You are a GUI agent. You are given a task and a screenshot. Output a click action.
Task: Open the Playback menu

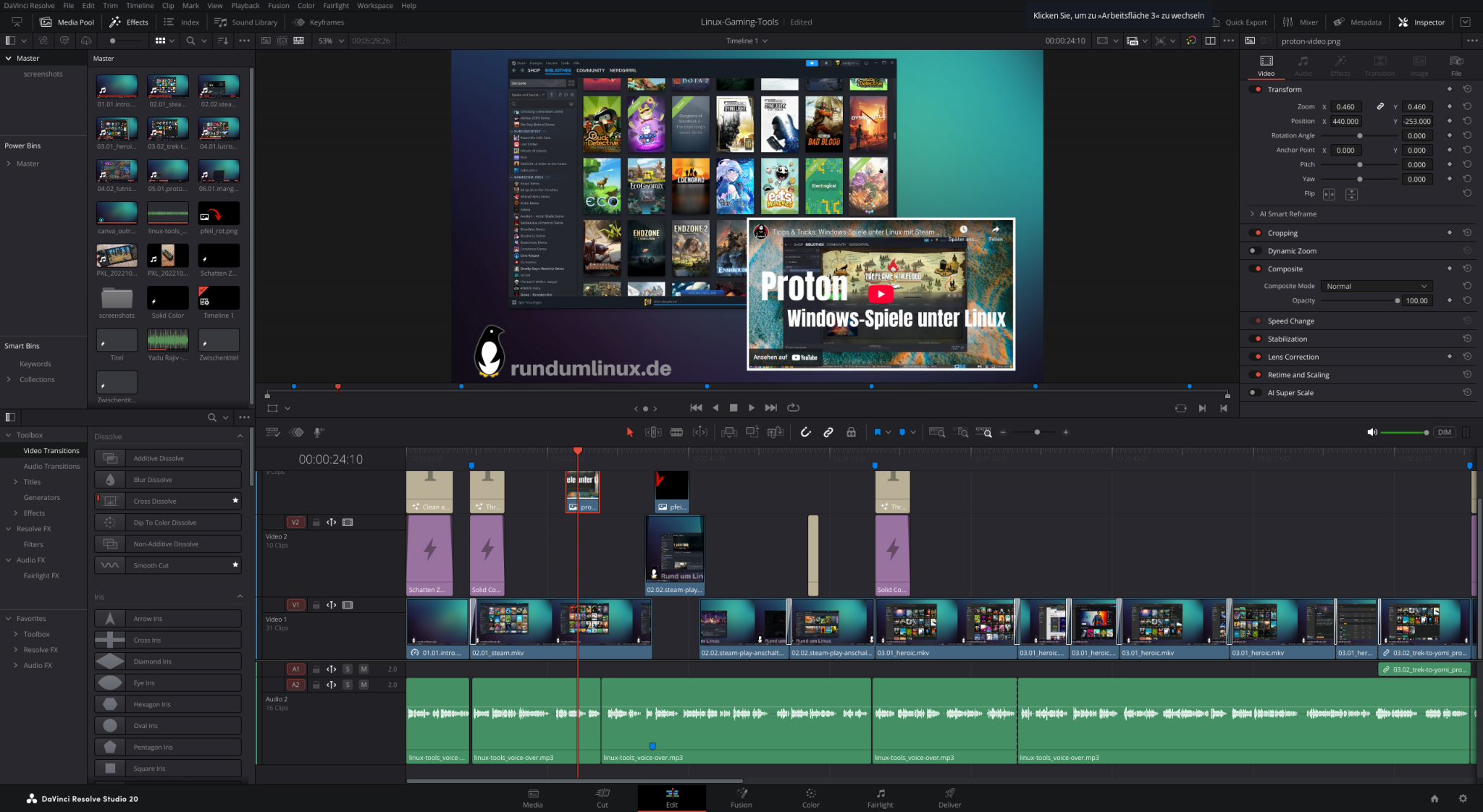click(x=245, y=6)
